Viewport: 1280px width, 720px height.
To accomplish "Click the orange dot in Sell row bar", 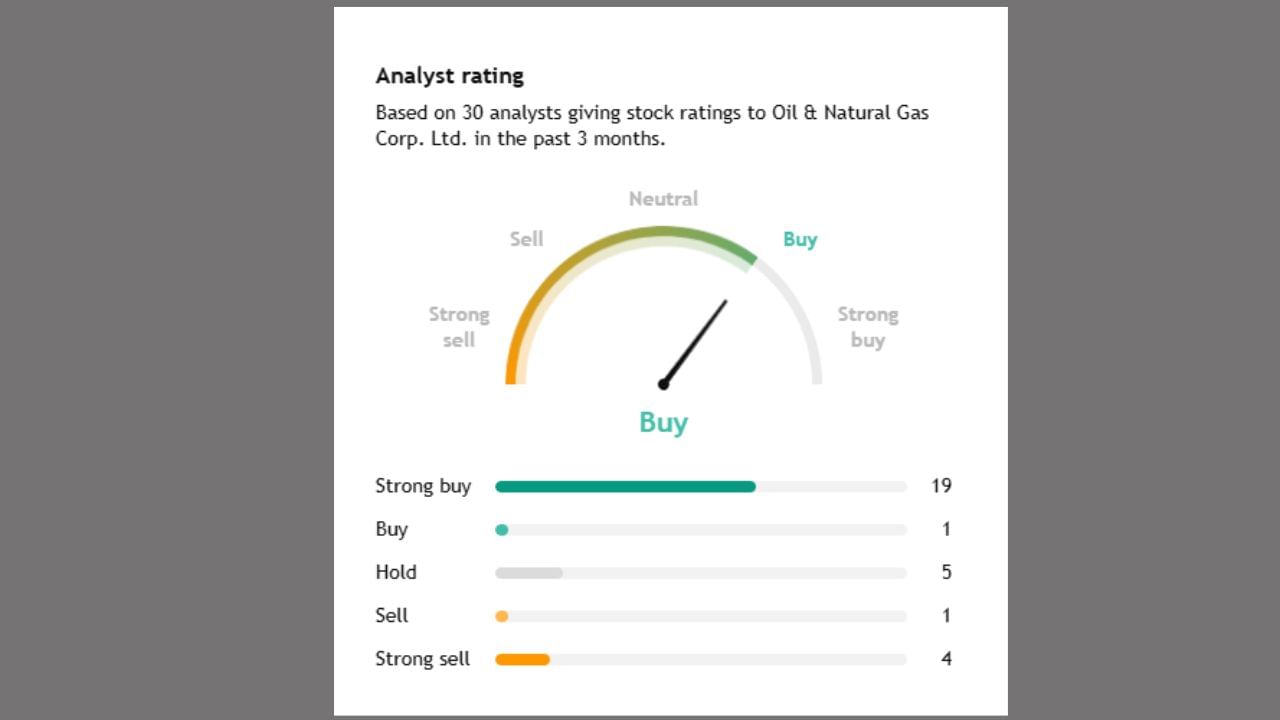I will click(x=502, y=616).
